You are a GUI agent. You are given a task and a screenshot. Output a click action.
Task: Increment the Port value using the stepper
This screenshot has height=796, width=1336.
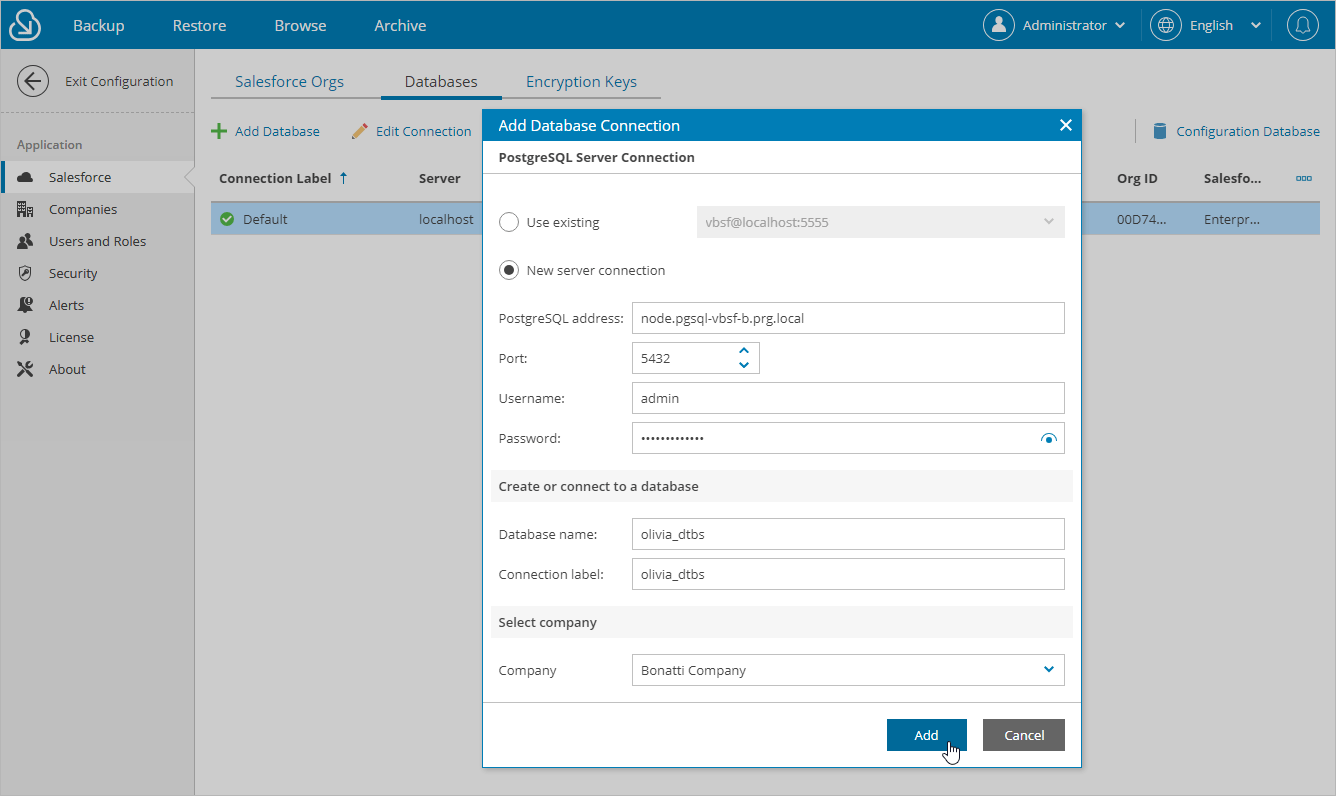pyautogui.click(x=744, y=351)
